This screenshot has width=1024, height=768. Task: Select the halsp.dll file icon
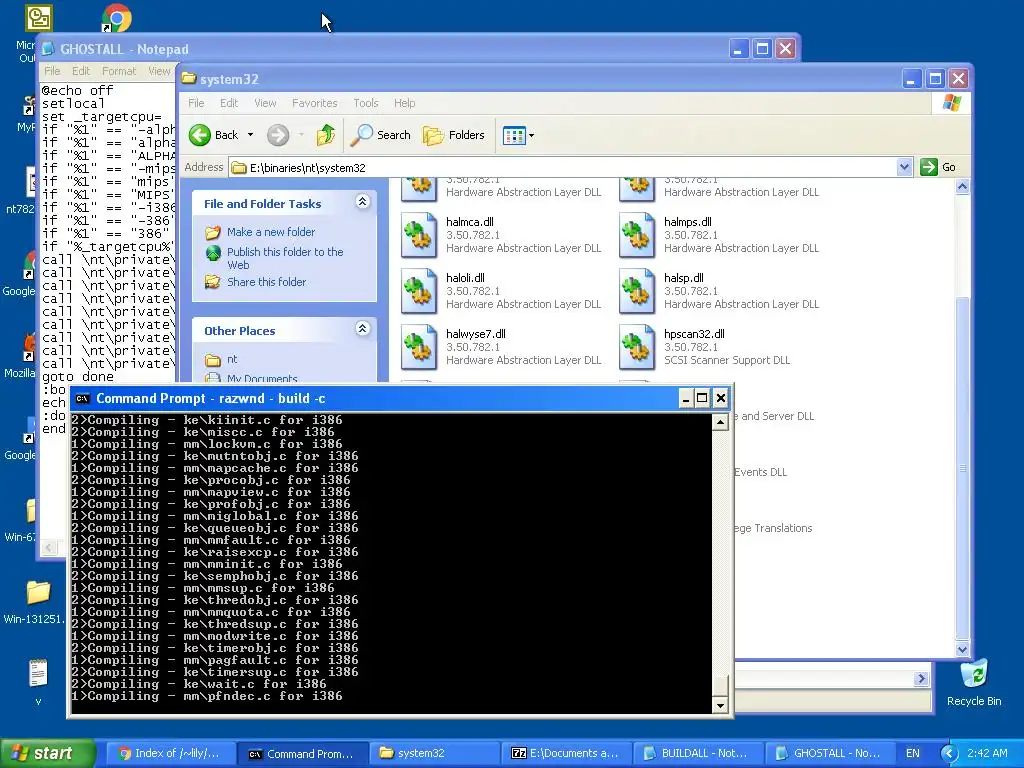(x=637, y=291)
